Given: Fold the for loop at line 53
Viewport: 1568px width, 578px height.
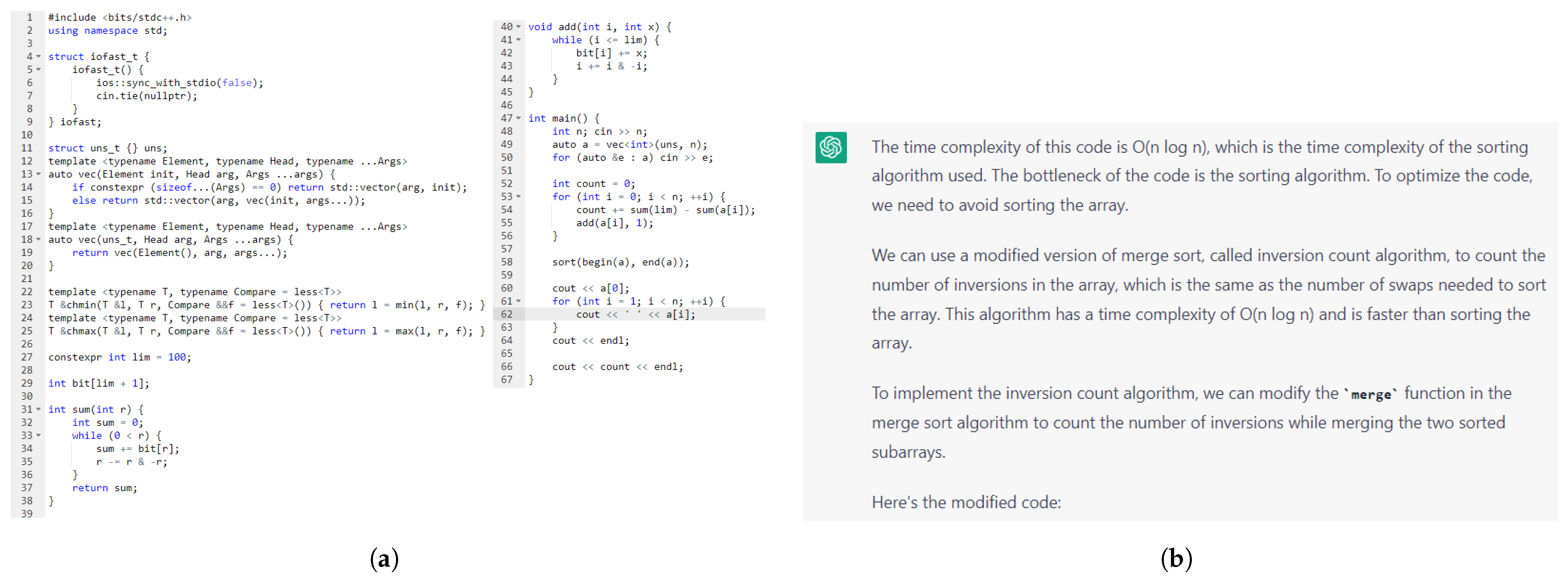Looking at the screenshot, I should tap(519, 197).
